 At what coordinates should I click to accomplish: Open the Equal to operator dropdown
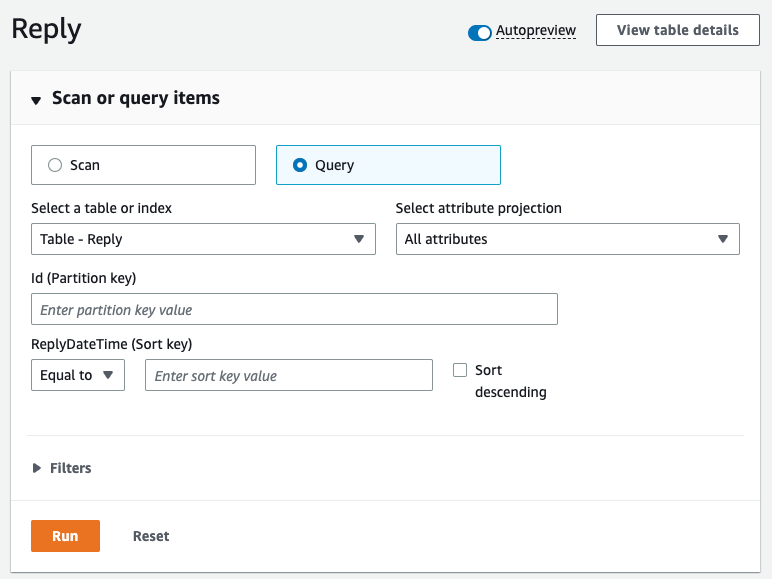coord(78,375)
